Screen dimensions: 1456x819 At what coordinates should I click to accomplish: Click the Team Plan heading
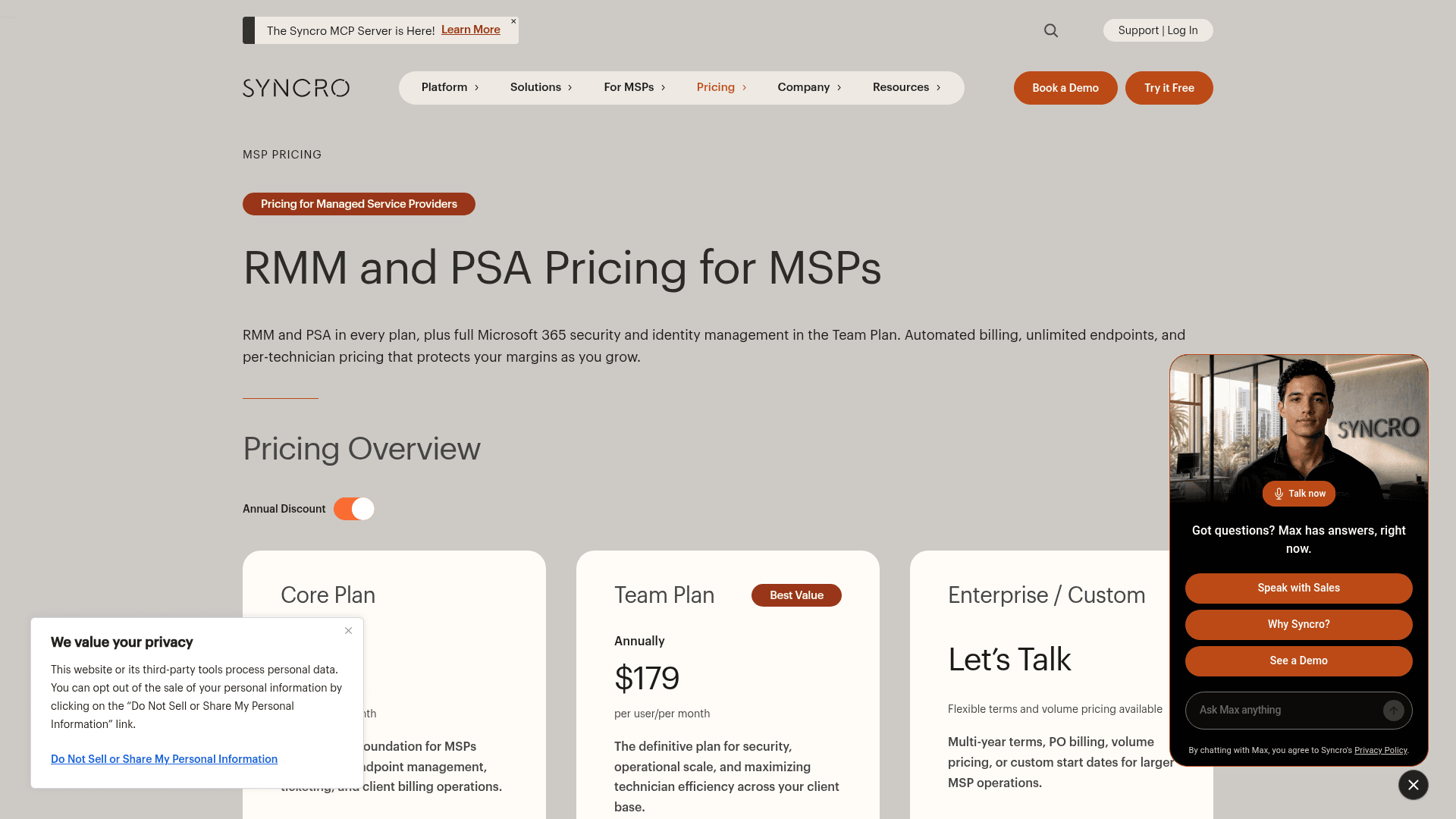tap(664, 595)
